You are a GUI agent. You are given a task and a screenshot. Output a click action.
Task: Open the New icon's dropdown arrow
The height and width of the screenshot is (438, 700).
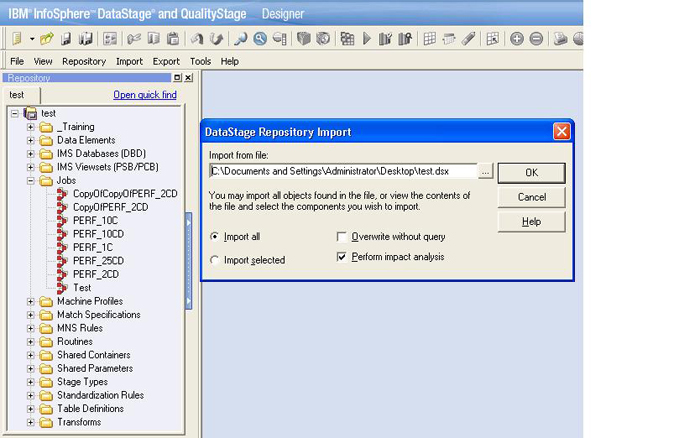(x=32, y=39)
